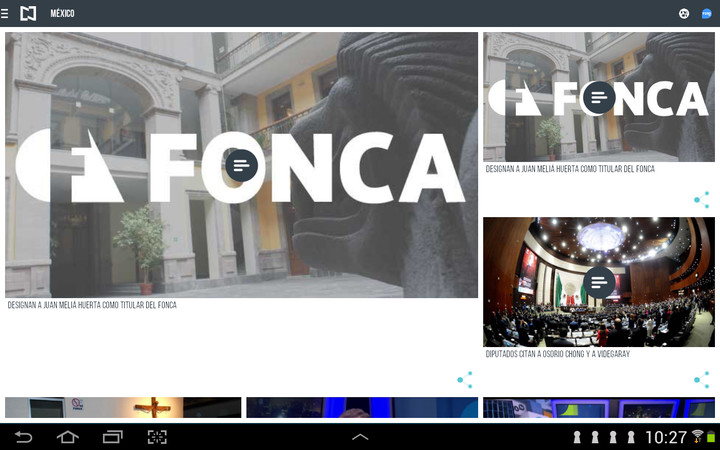This screenshot has width=720, height=450.
Task: Share the large FONCA featured article
Action: coord(465,380)
